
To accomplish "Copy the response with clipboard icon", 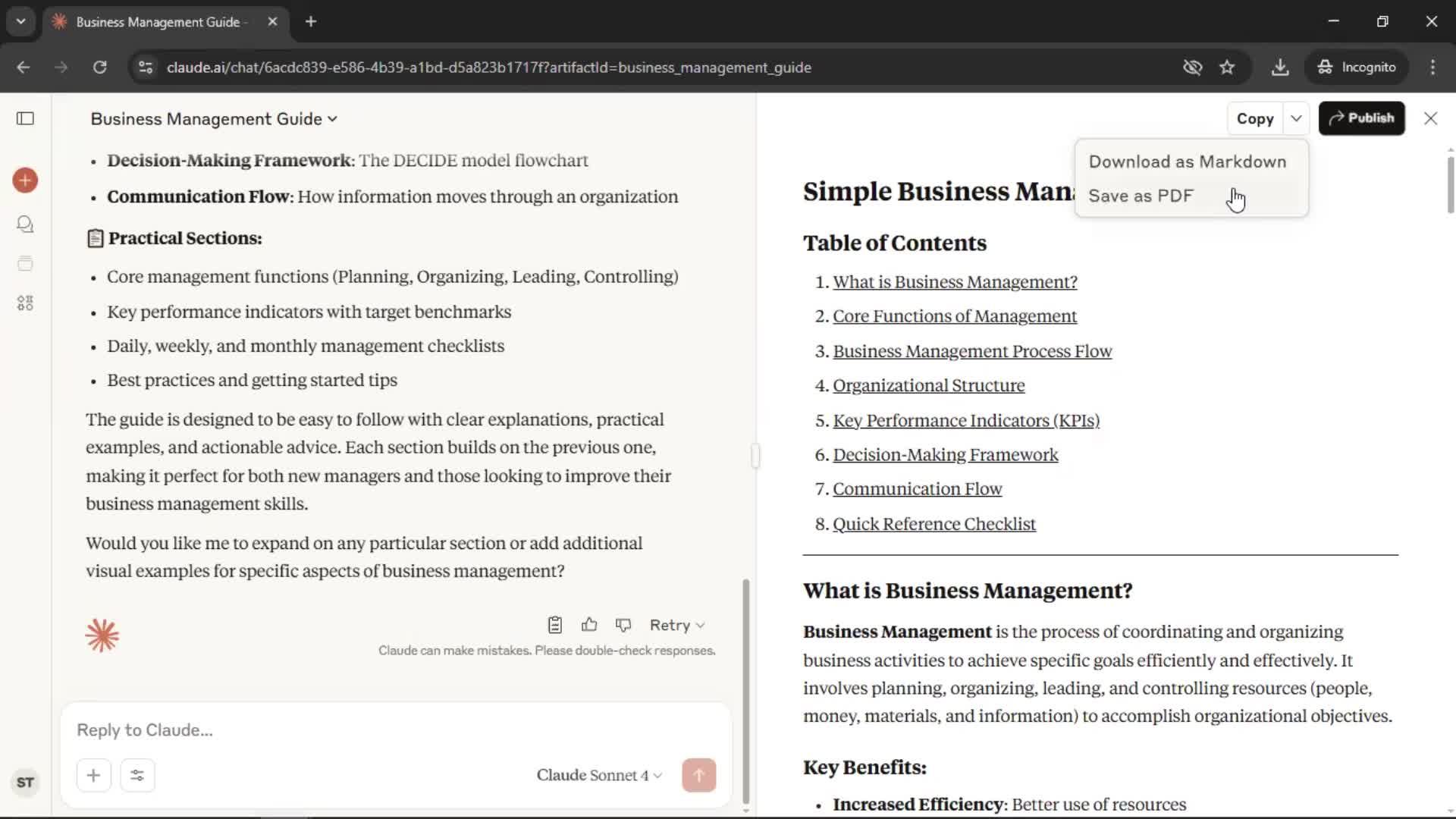I will point(555,625).
